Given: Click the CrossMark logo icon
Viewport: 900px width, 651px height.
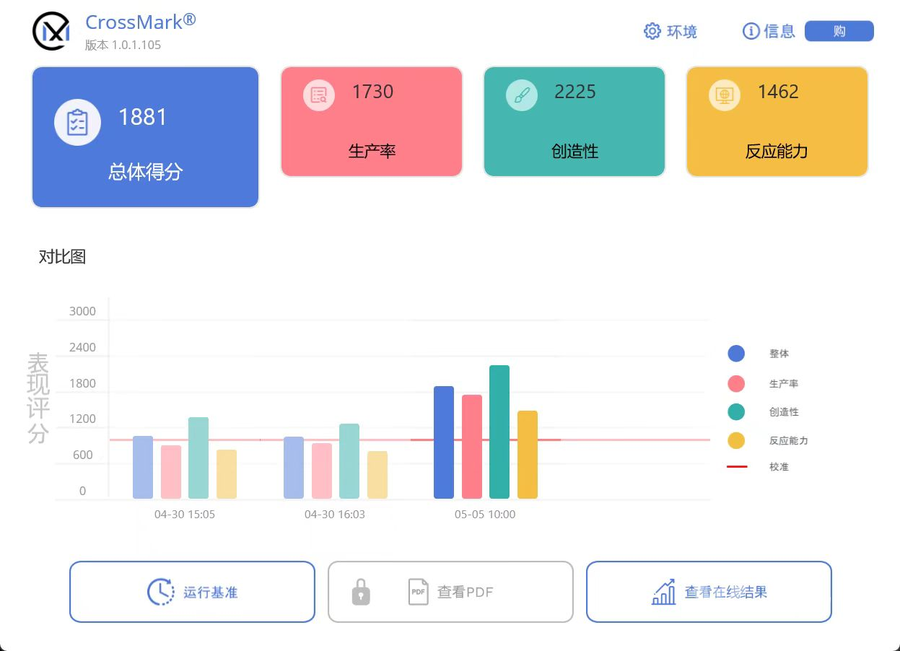Looking at the screenshot, I should (52, 31).
